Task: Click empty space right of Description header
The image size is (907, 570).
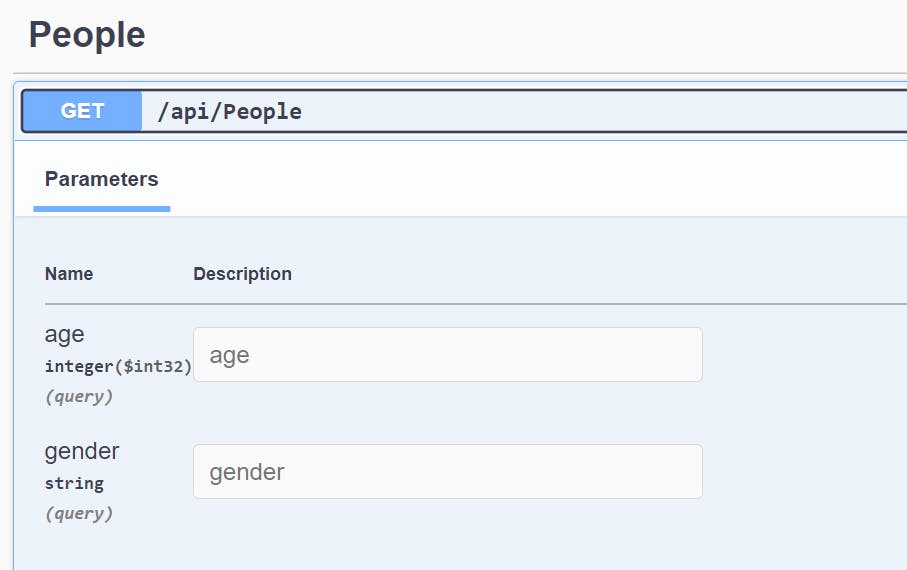Action: point(600,274)
